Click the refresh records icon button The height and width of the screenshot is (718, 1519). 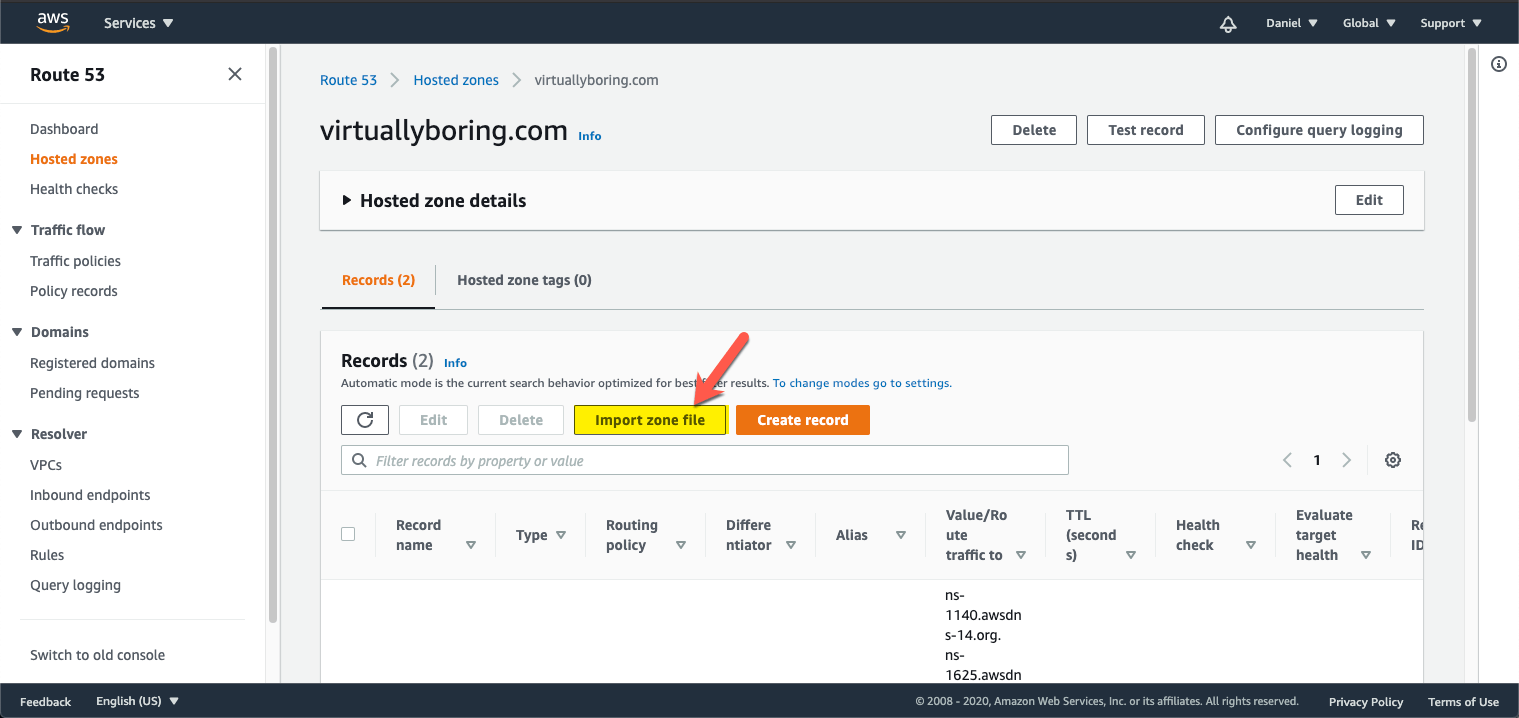coord(365,420)
